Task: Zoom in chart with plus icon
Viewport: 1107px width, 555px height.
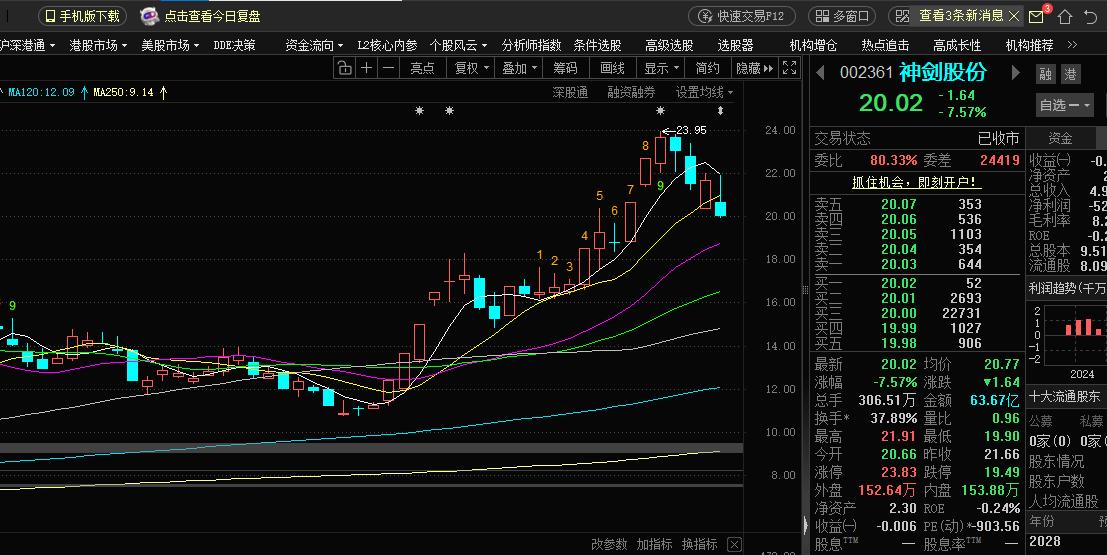Action: click(x=366, y=68)
